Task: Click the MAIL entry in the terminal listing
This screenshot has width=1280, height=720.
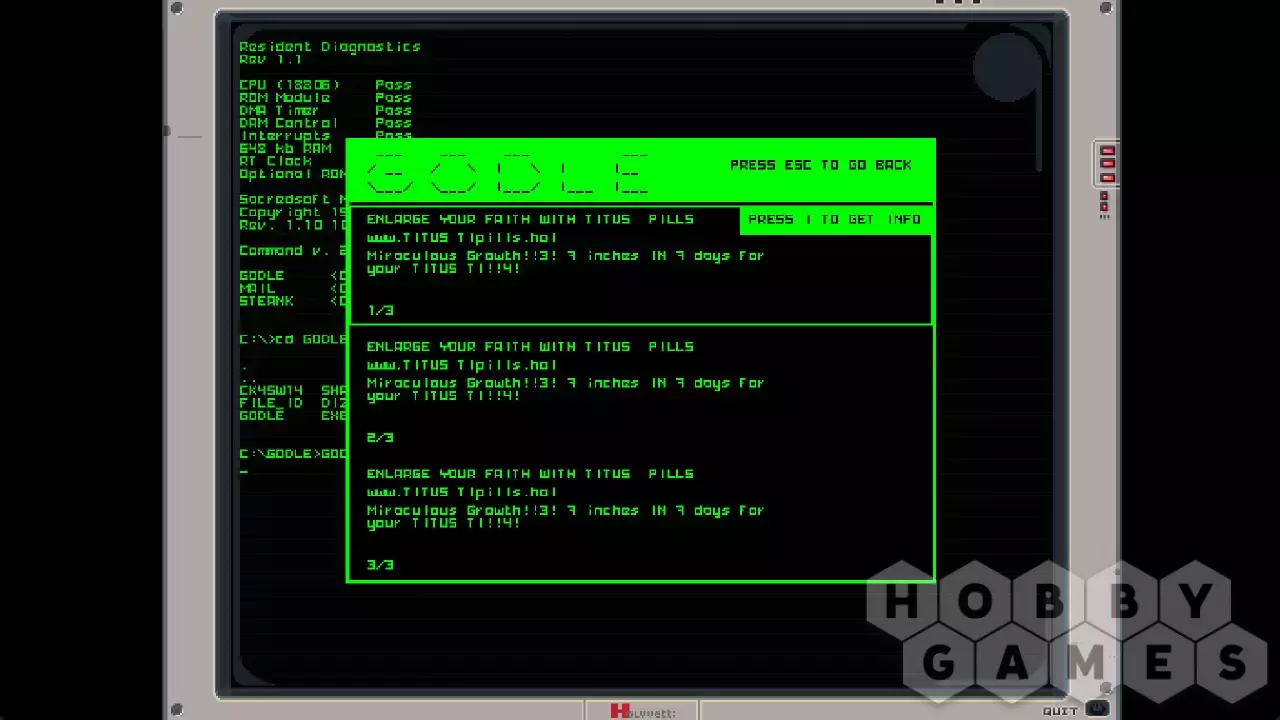Action: click(x=257, y=288)
